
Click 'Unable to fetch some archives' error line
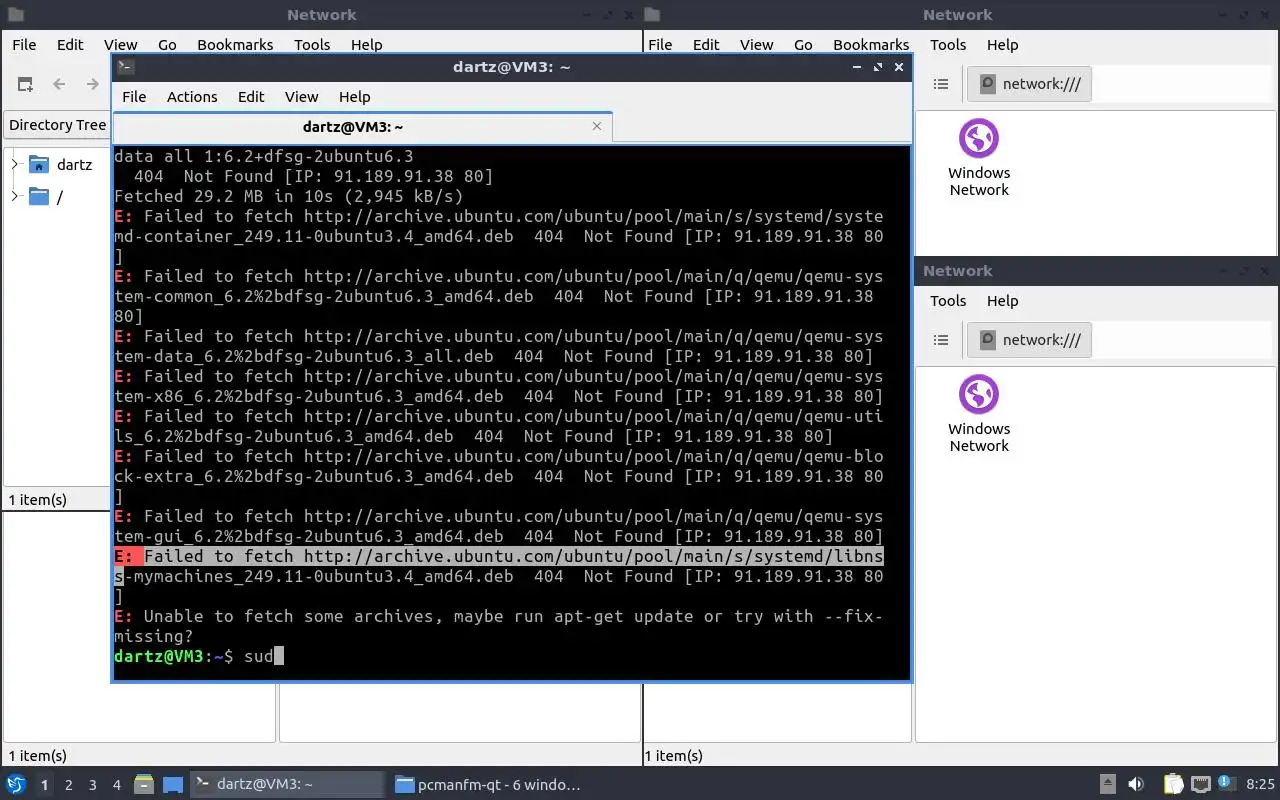coord(499,626)
